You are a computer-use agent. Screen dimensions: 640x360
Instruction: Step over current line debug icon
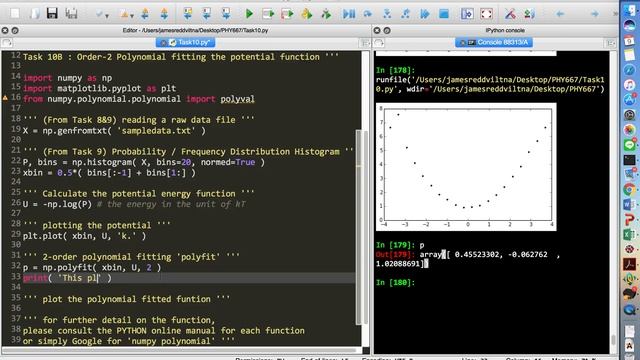[368, 14]
